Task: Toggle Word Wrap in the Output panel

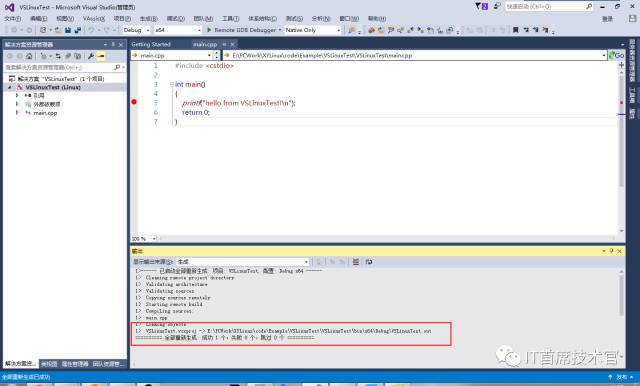Action: click(369, 262)
